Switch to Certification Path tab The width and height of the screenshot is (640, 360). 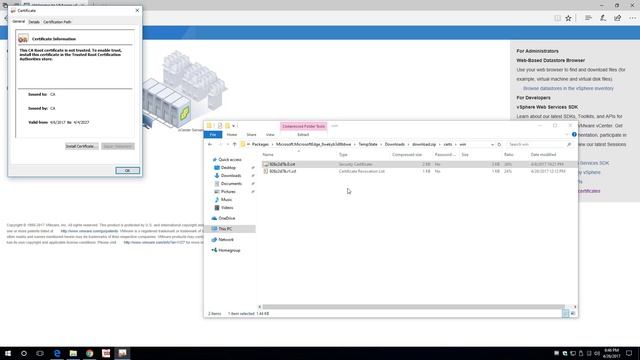tap(57, 22)
